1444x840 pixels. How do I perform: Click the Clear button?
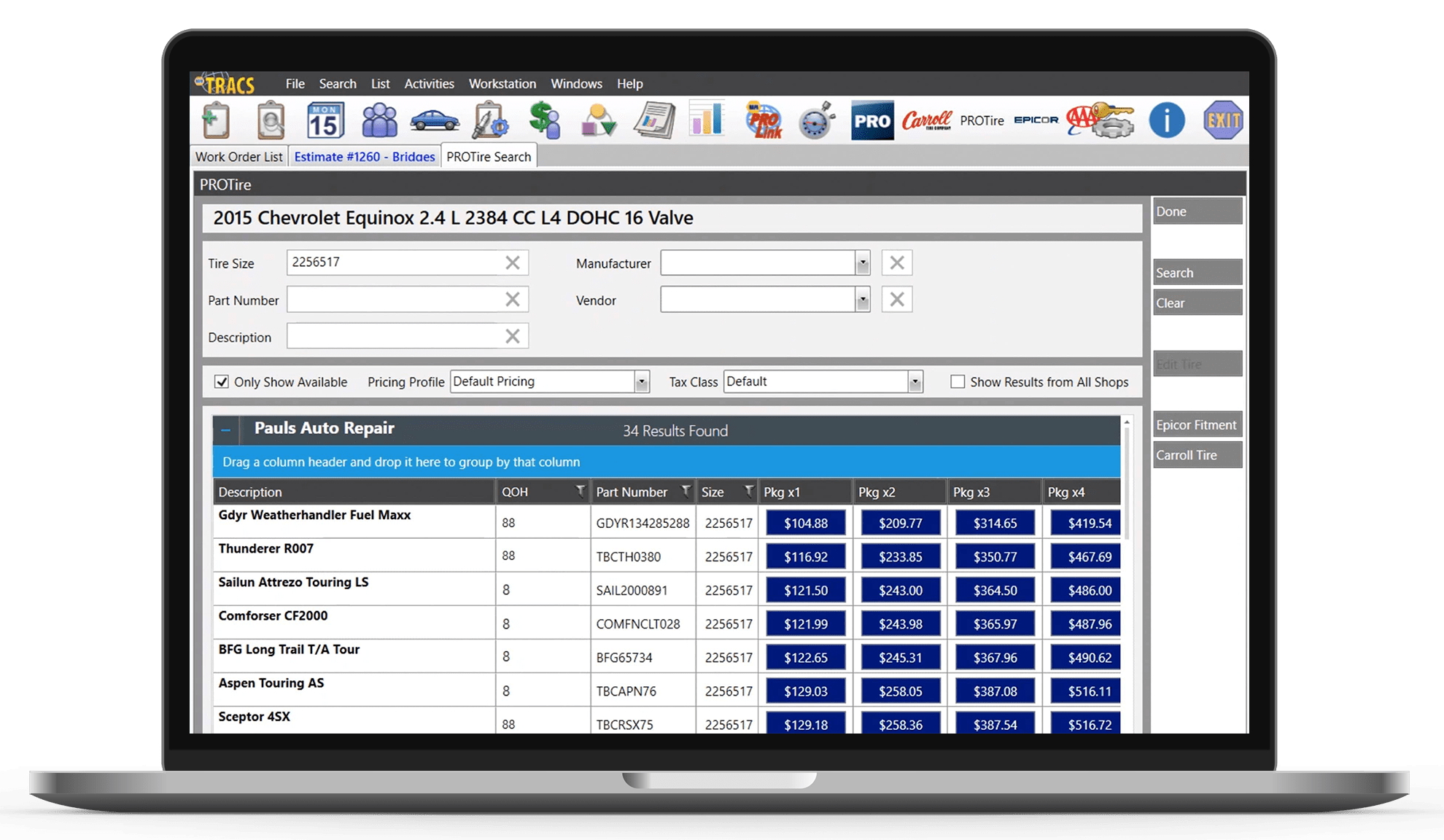[x=1197, y=303]
